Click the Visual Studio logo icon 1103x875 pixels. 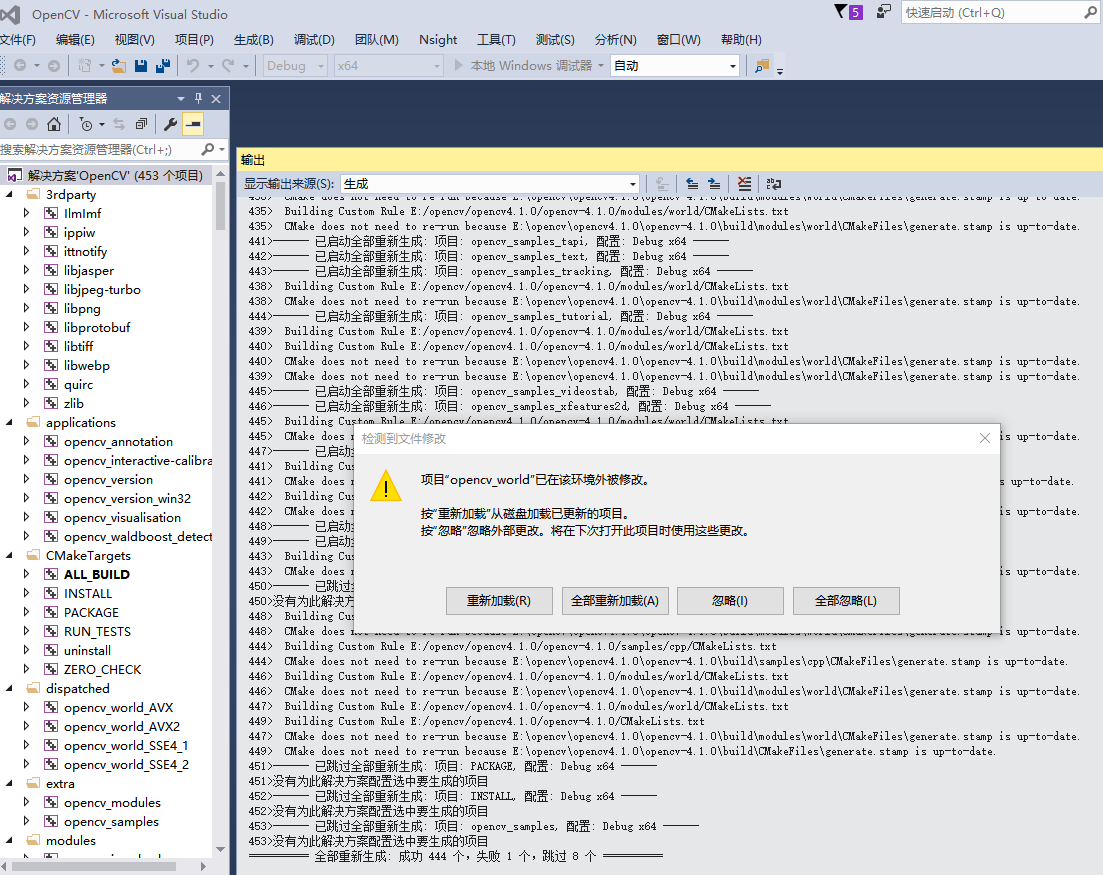(x=11, y=13)
